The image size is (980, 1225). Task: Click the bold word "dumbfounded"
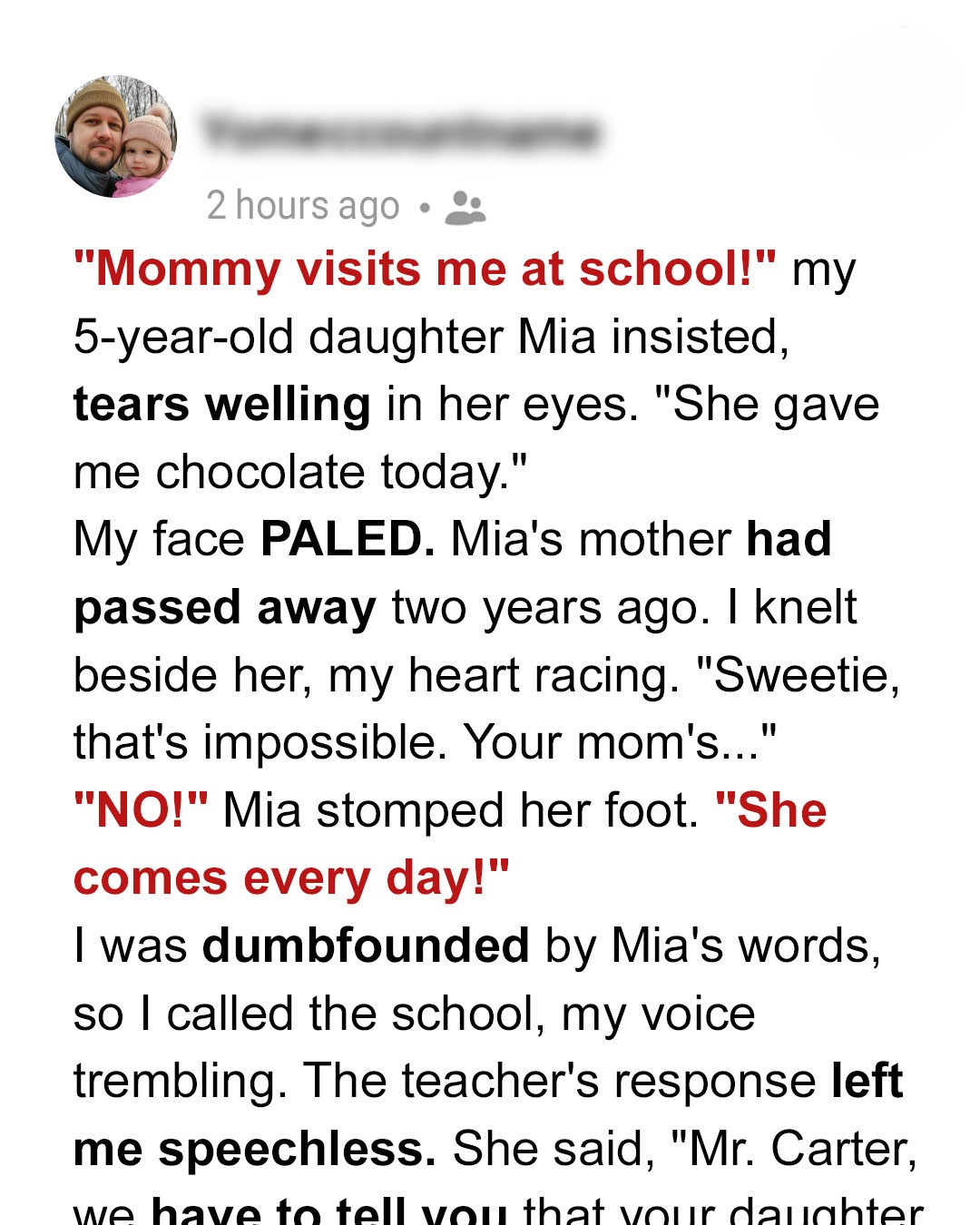pyautogui.click(x=366, y=946)
